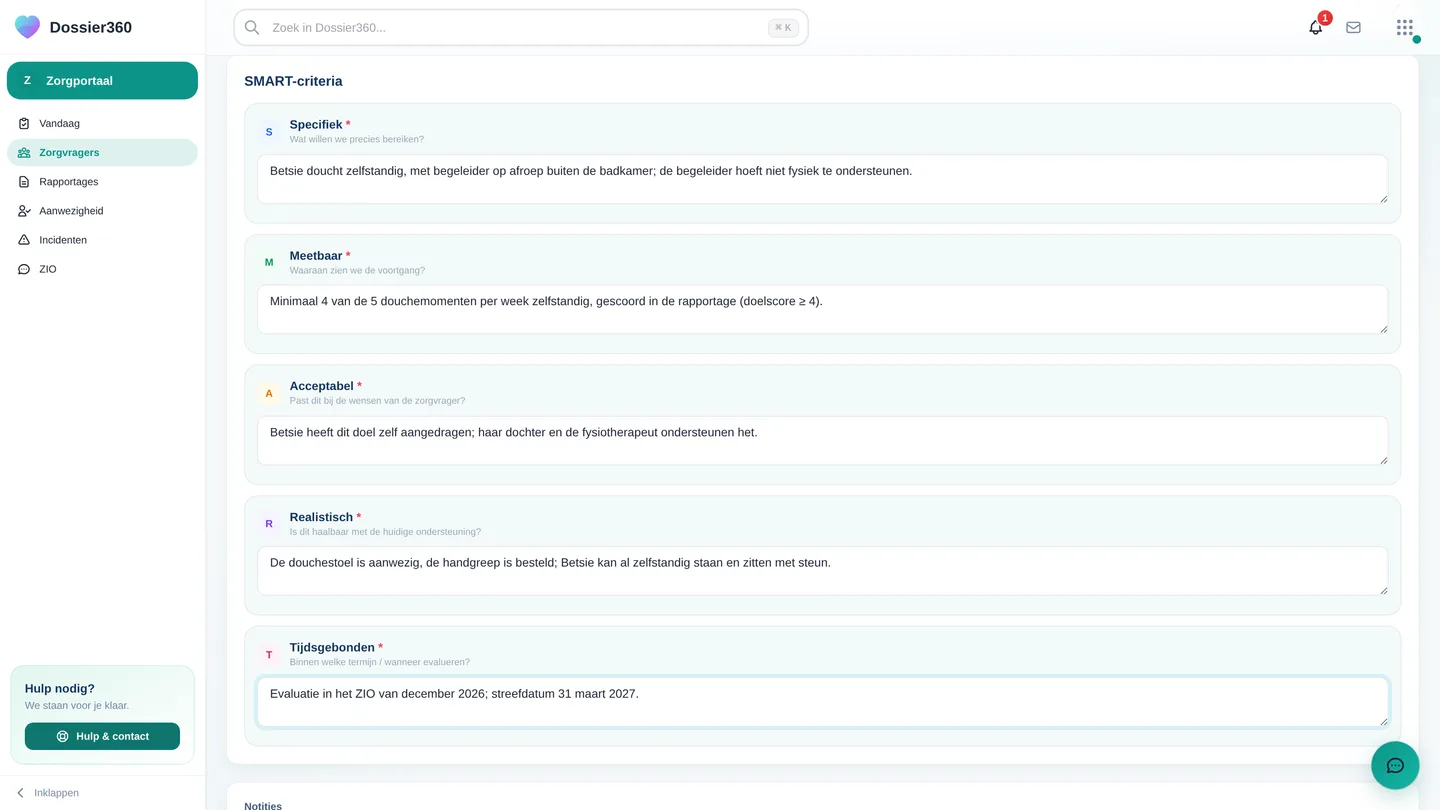Image resolution: width=1440 pixels, height=810 pixels.
Task: Click the Hulp & contact button
Action: (x=102, y=736)
